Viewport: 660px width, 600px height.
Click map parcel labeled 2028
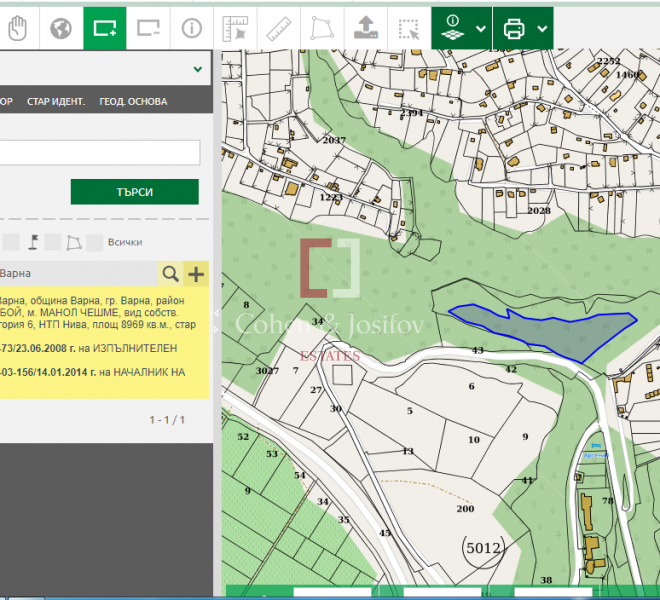[x=539, y=211]
